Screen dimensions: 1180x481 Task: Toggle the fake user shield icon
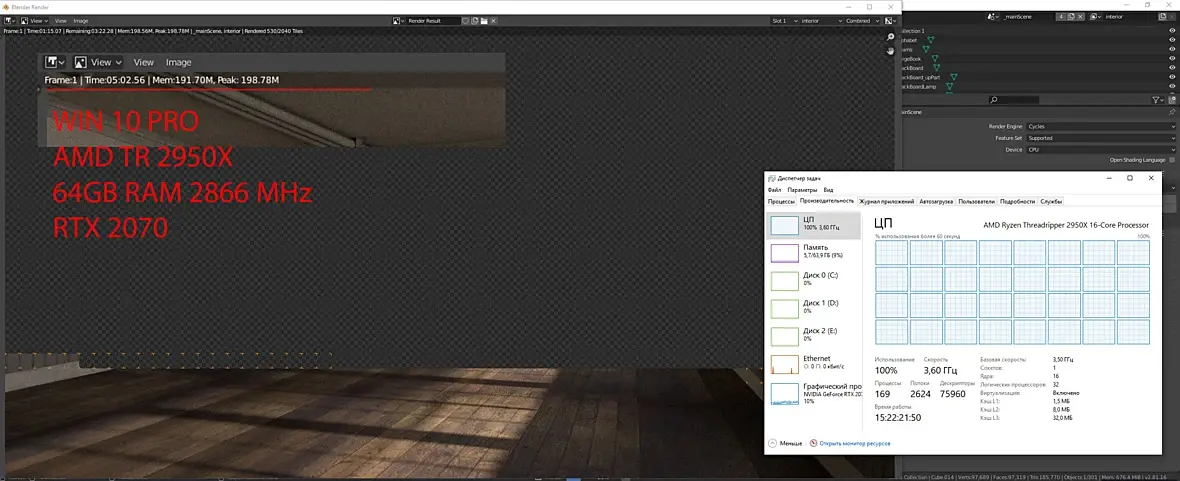[x=465, y=21]
